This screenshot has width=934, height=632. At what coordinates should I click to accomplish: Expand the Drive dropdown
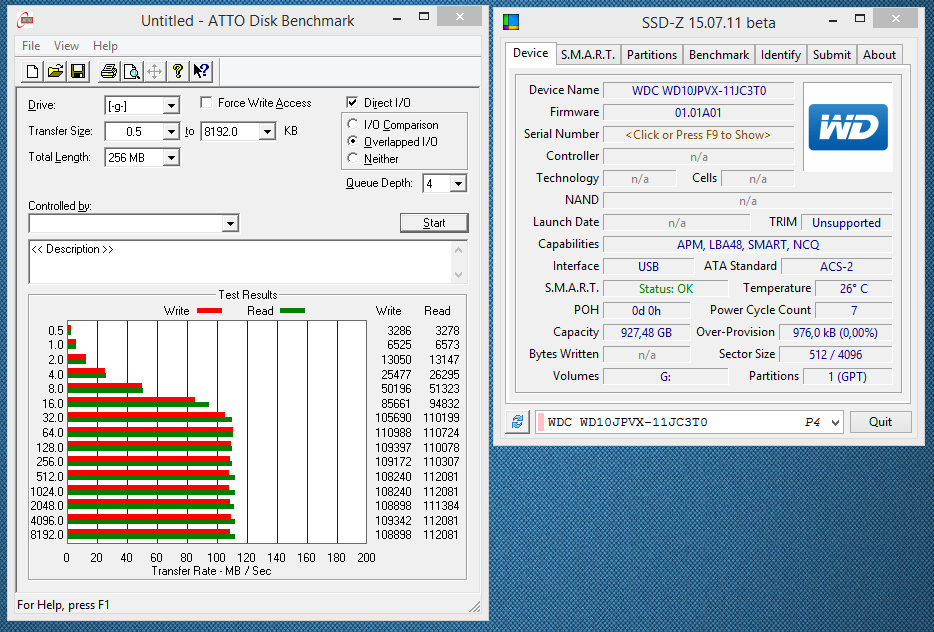(x=171, y=106)
